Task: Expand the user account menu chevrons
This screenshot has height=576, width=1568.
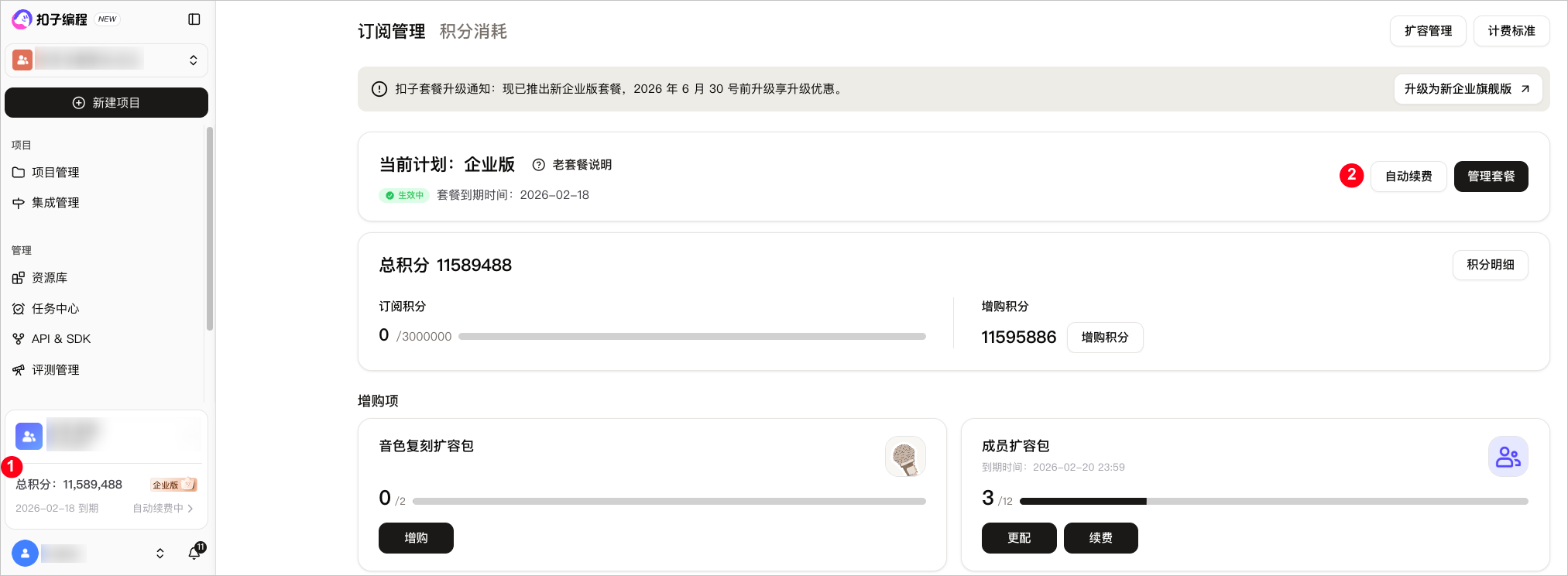Action: pos(160,553)
